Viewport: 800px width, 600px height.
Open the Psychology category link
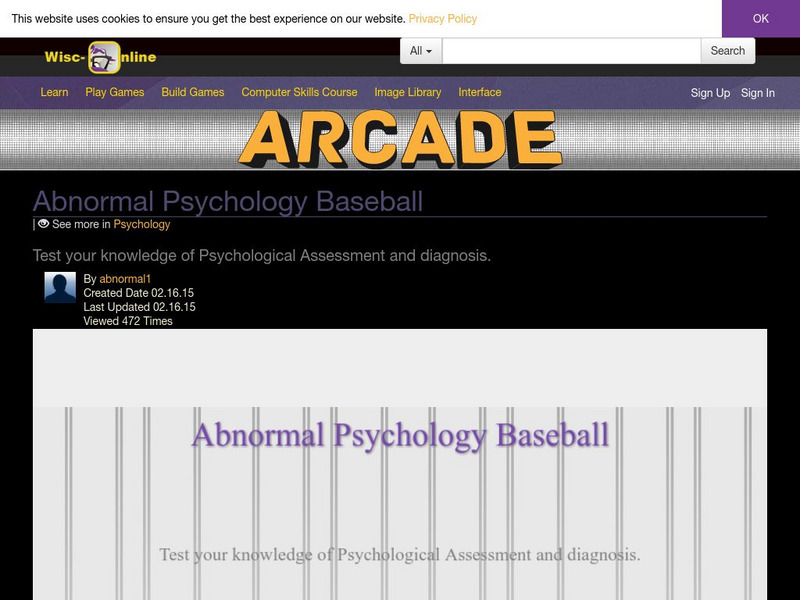[143, 225]
